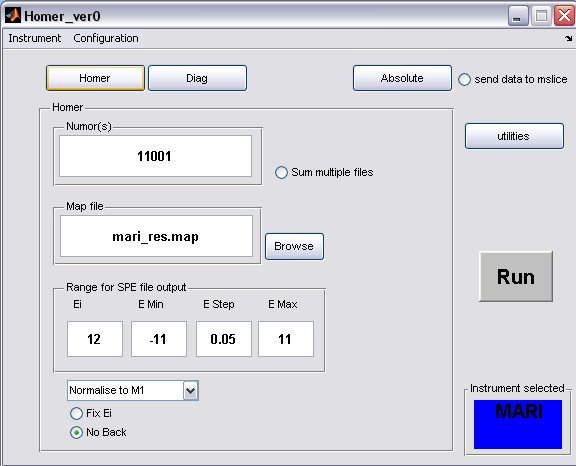Minimize the Homer_ver0 window
This screenshot has width=576, height=466.
(518, 16)
